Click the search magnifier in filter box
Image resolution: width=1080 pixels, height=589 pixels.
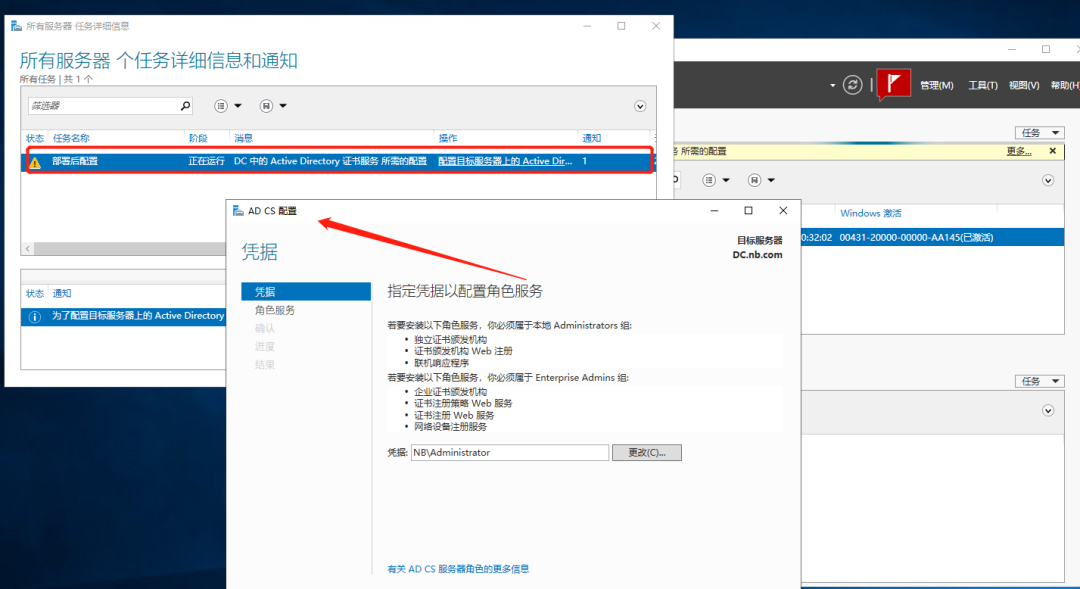(185, 105)
